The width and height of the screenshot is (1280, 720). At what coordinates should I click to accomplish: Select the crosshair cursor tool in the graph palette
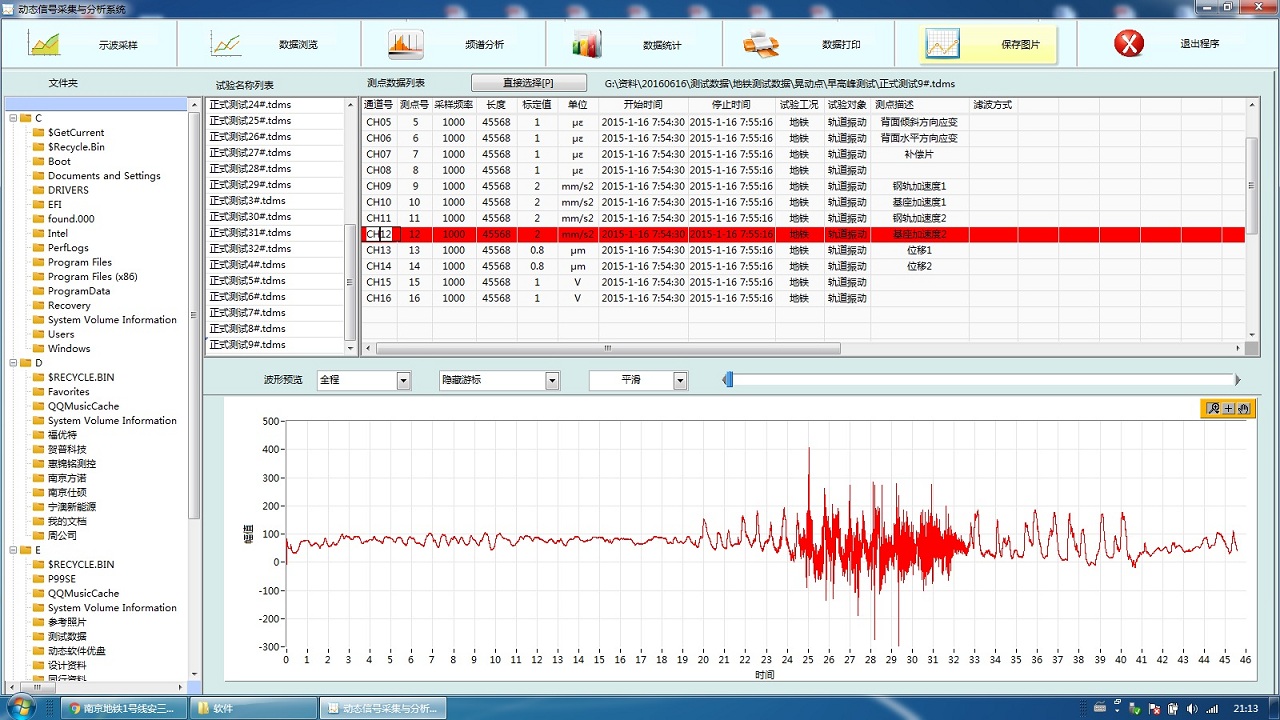pyautogui.click(x=1228, y=408)
